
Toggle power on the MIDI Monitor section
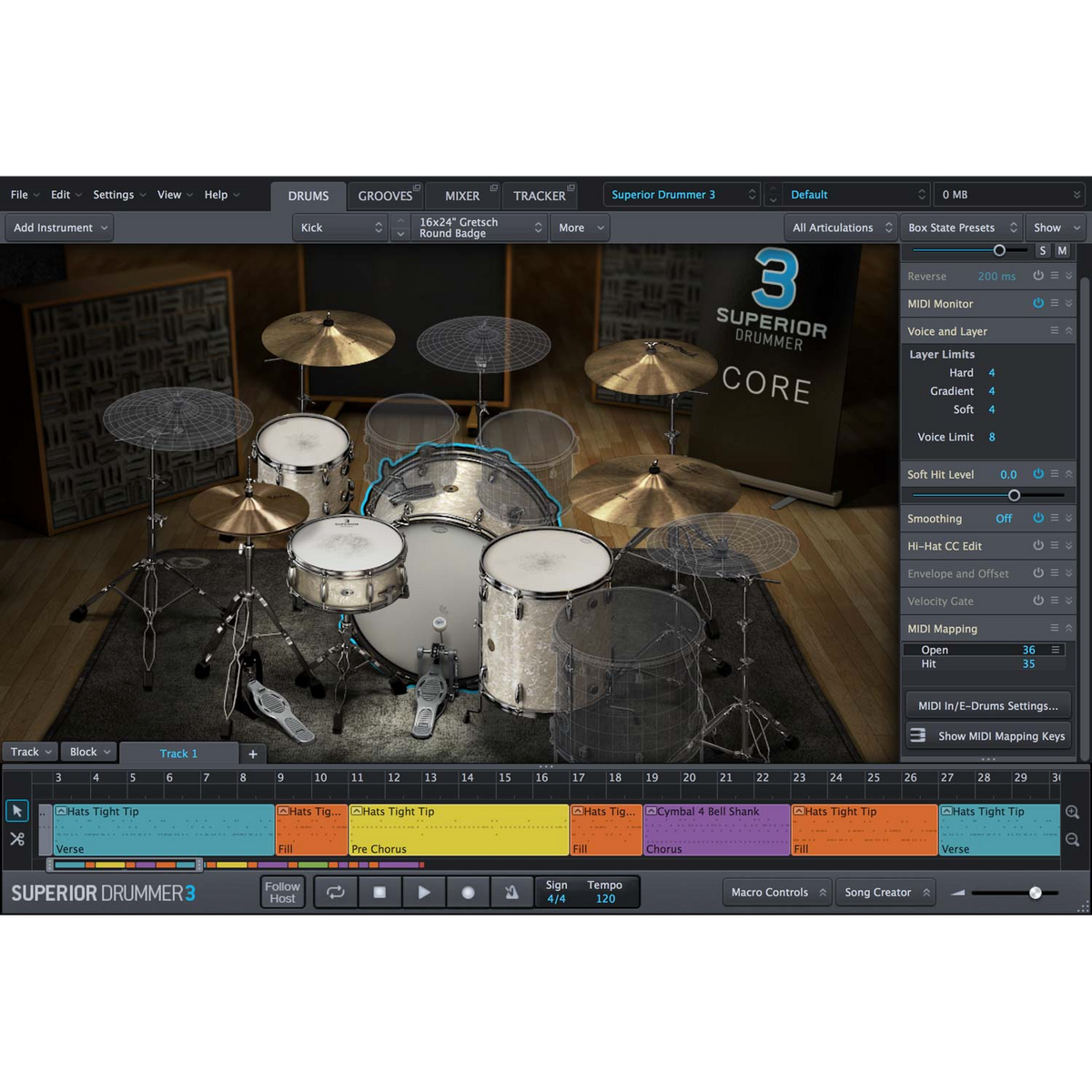click(1038, 303)
